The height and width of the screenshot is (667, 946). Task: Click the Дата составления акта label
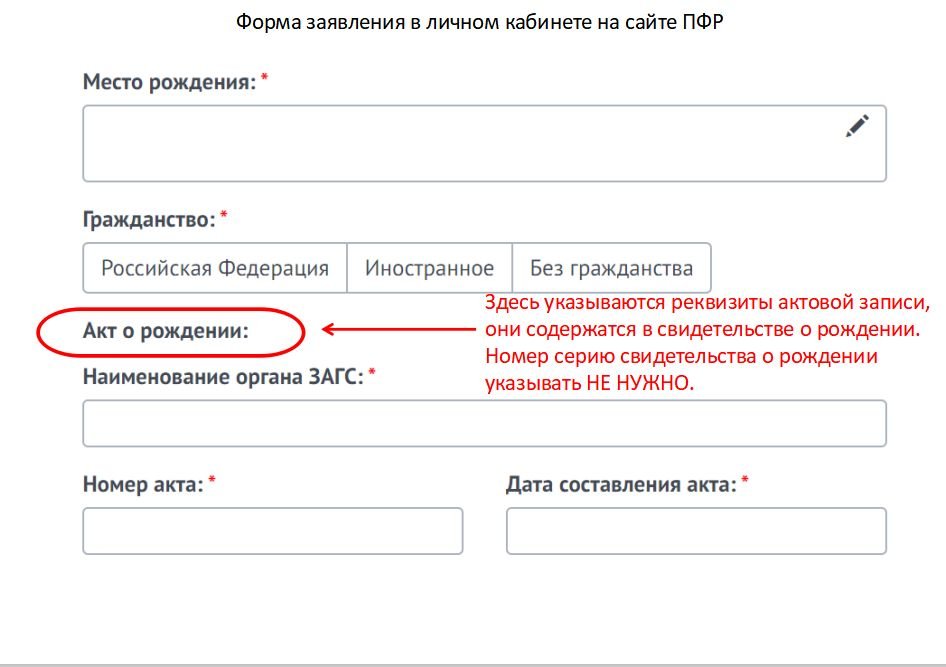click(x=621, y=484)
